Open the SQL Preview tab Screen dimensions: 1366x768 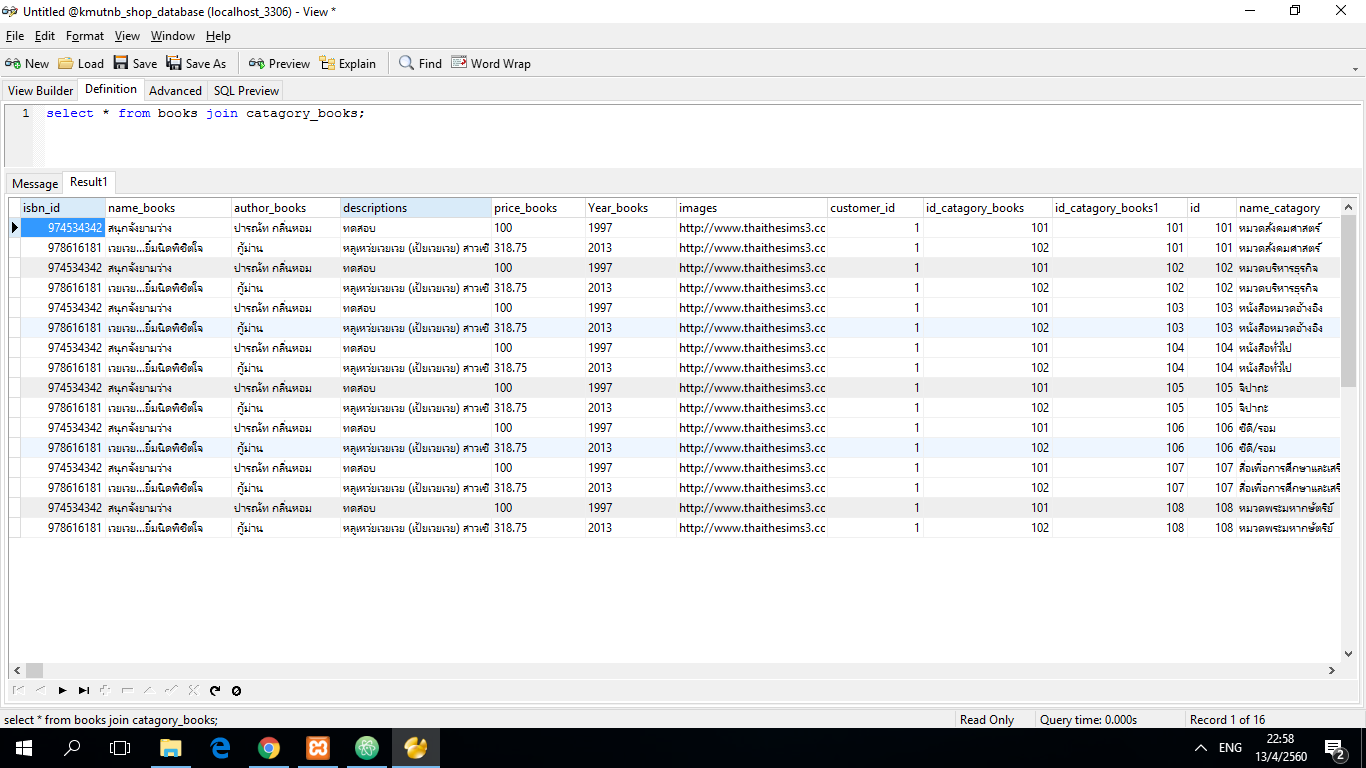pos(246,90)
